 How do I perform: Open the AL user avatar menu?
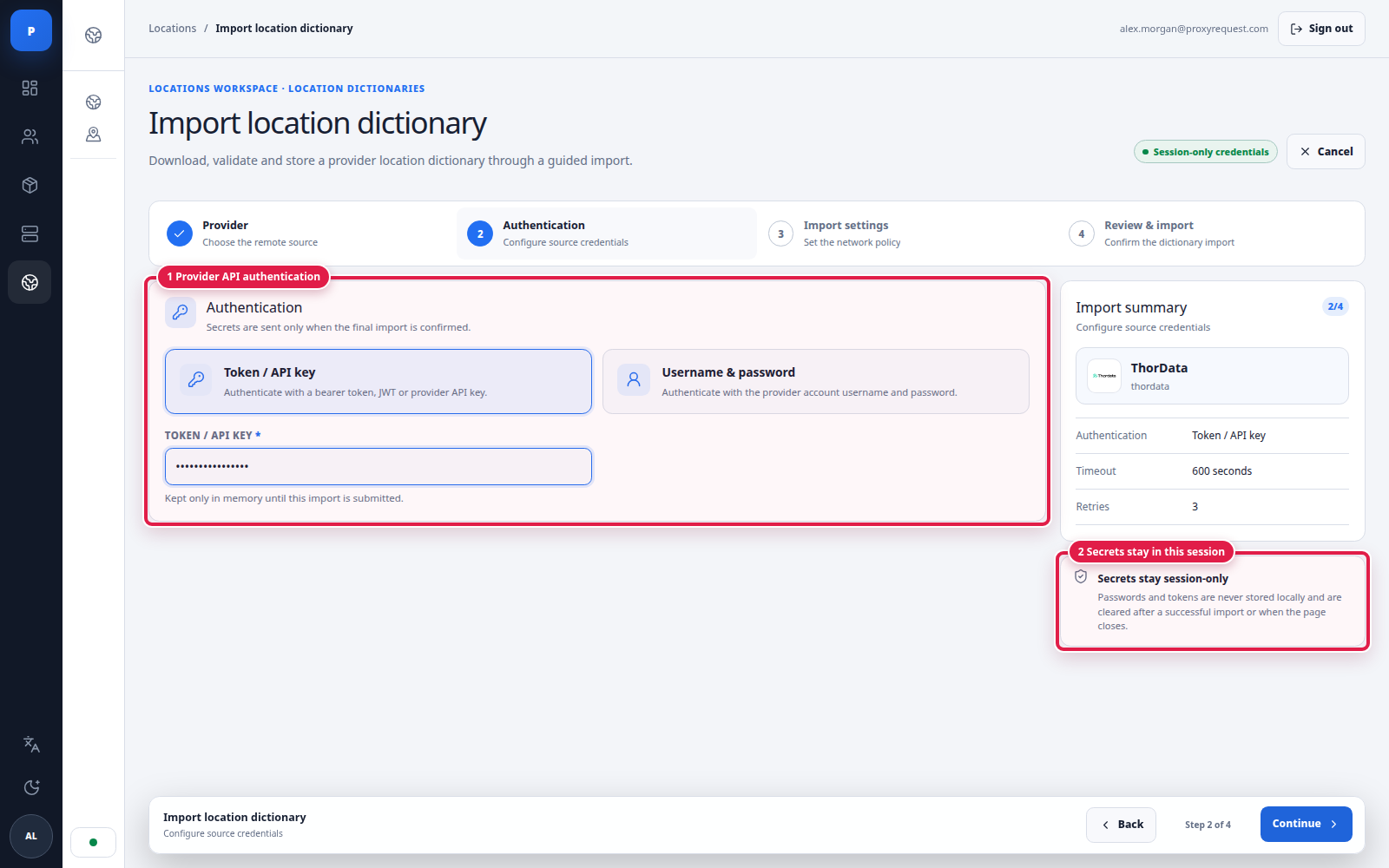[31, 836]
